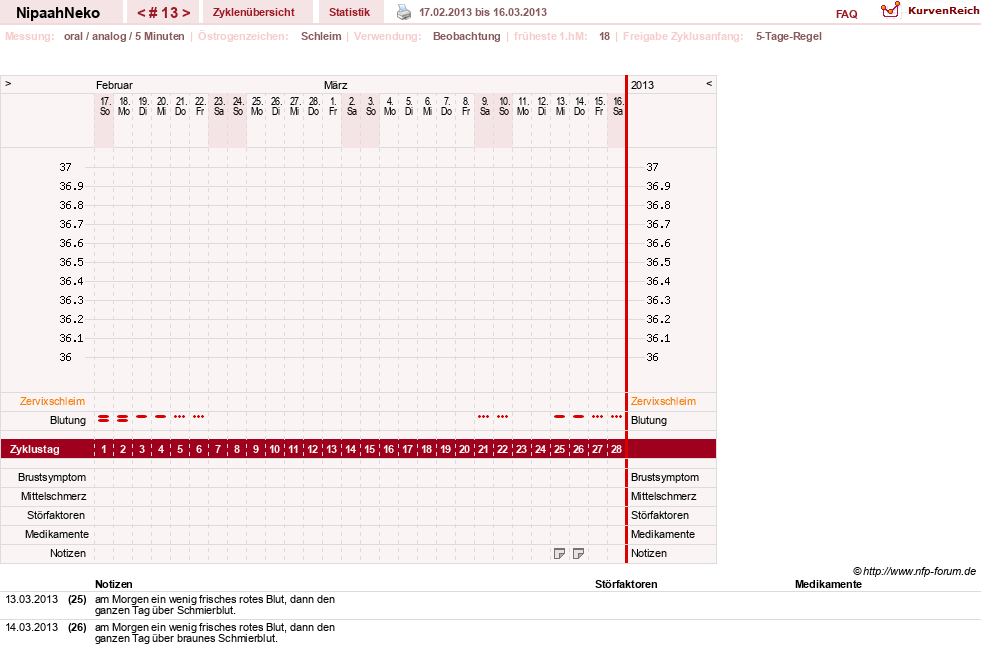Open note icon for cycle day 25
The width and height of the screenshot is (981, 671).
(x=559, y=553)
